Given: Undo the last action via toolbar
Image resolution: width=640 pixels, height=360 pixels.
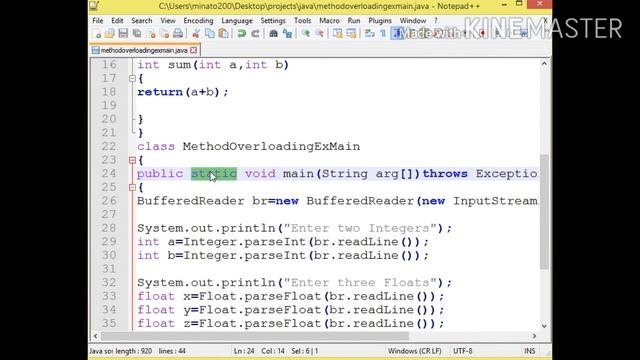Looking at the screenshot, I should (242, 34).
